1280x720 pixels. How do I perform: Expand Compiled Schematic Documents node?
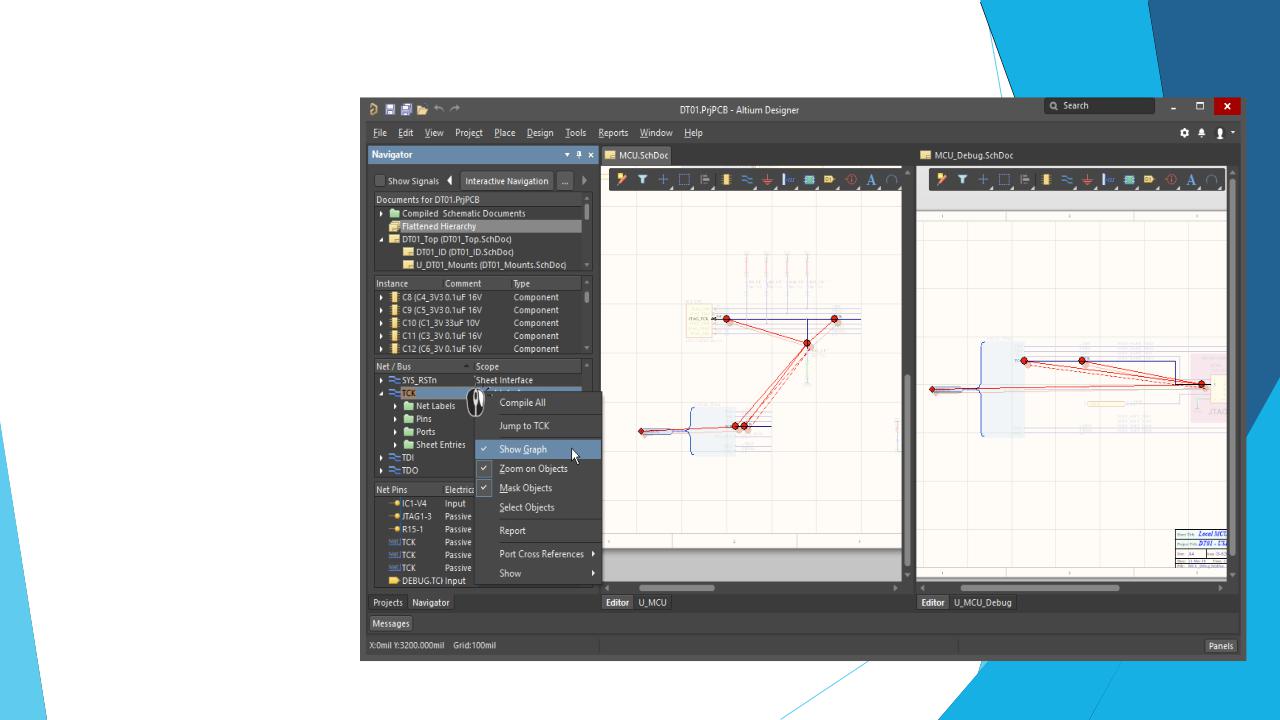(x=381, y=213)
